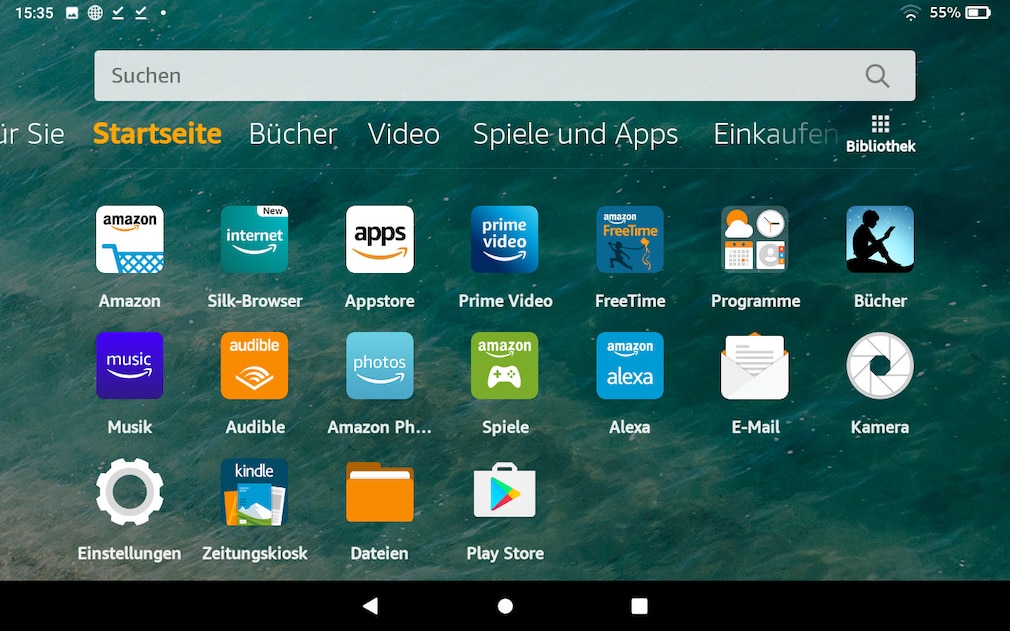Open the Dateien file manager

point(379,492)
